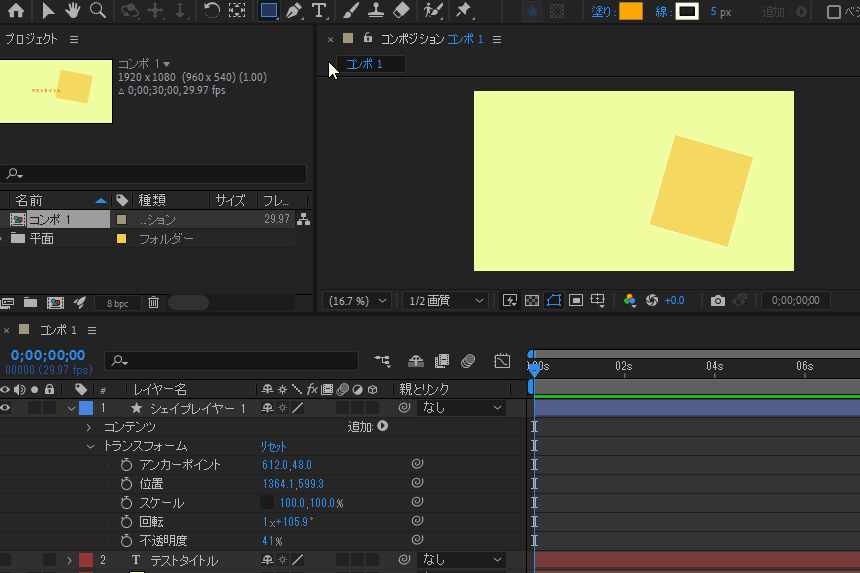Open the composition panel menu icon
The height and width of the screenshot is (573, 860).
[497, 39]
